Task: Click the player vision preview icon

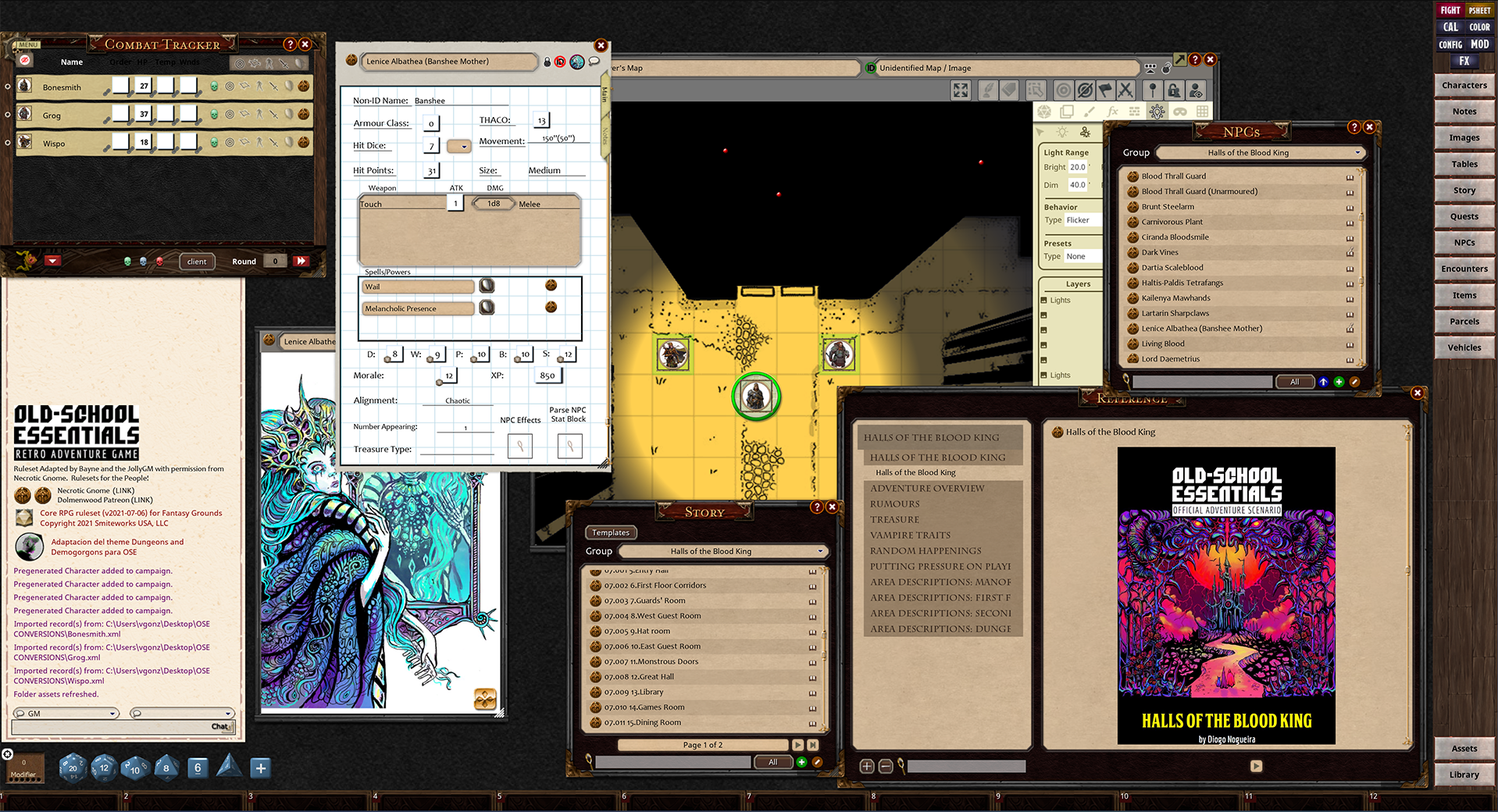Action: pyautogui.click(x=1196, y=91)
